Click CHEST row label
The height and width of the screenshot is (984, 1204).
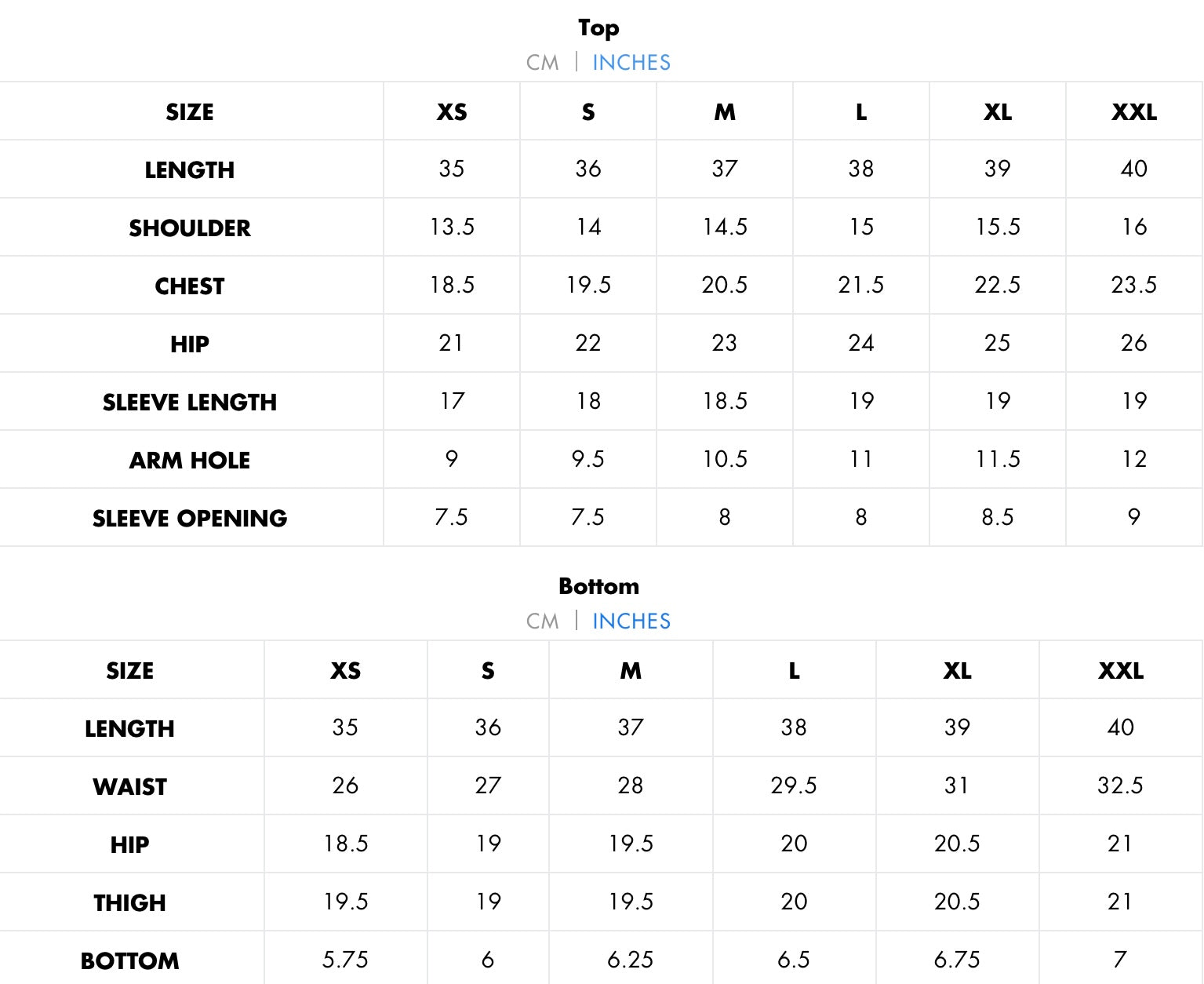tap(190, 286)
